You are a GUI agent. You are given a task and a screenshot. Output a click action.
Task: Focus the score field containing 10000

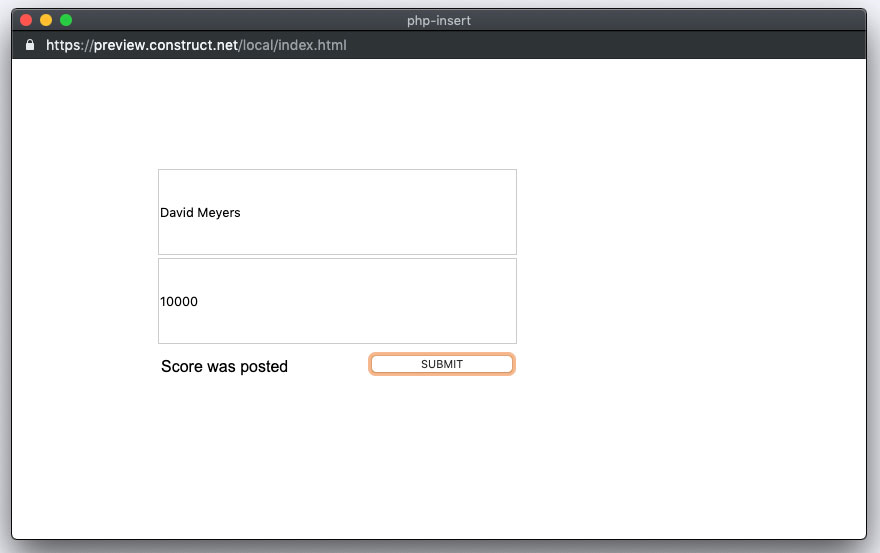click(337, 301)
